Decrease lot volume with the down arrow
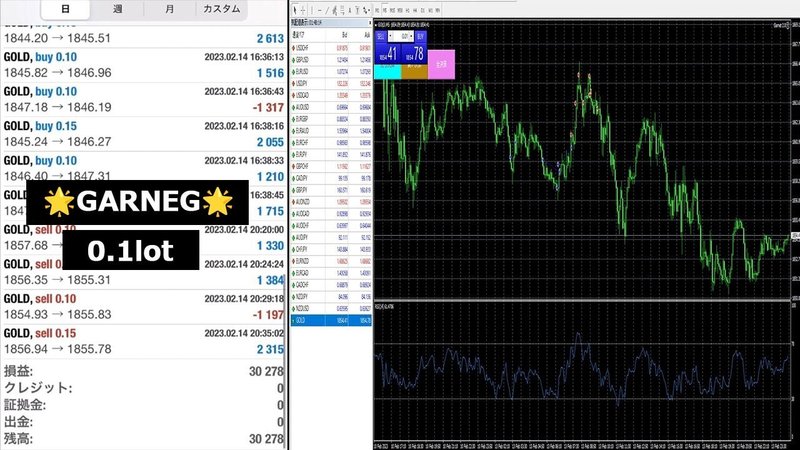 tap(390, 36)
